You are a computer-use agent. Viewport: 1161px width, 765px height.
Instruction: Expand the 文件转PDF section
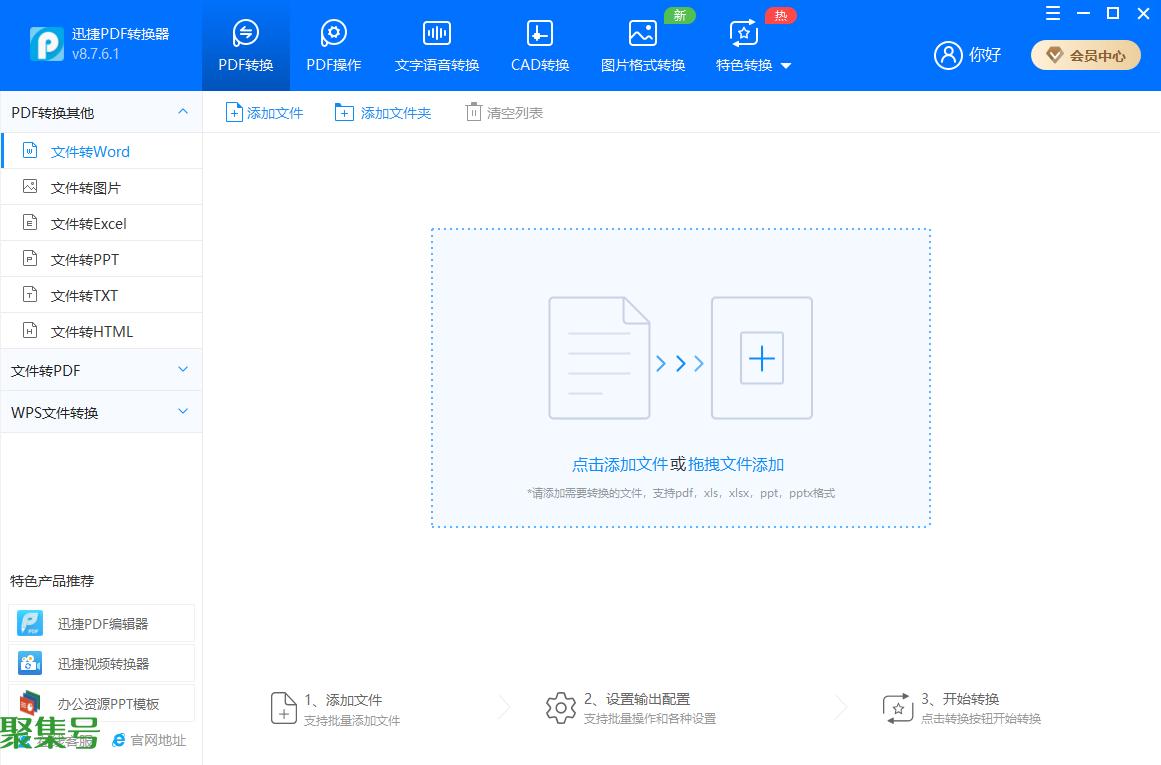point(183,370)
